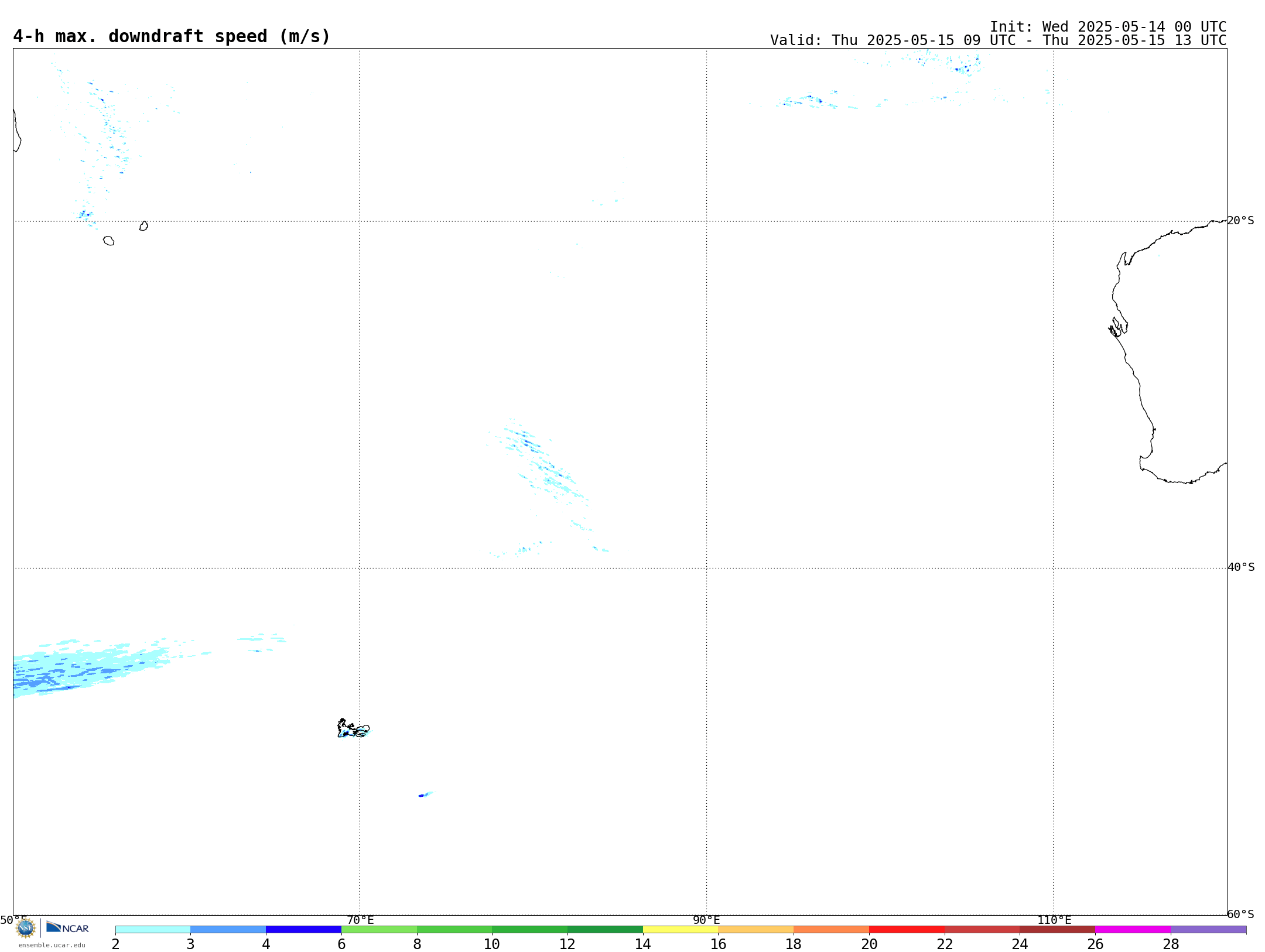This screenshot has height=952, width=1265.
Task: Click the 70°E longitude label
Action: point(360,920)
